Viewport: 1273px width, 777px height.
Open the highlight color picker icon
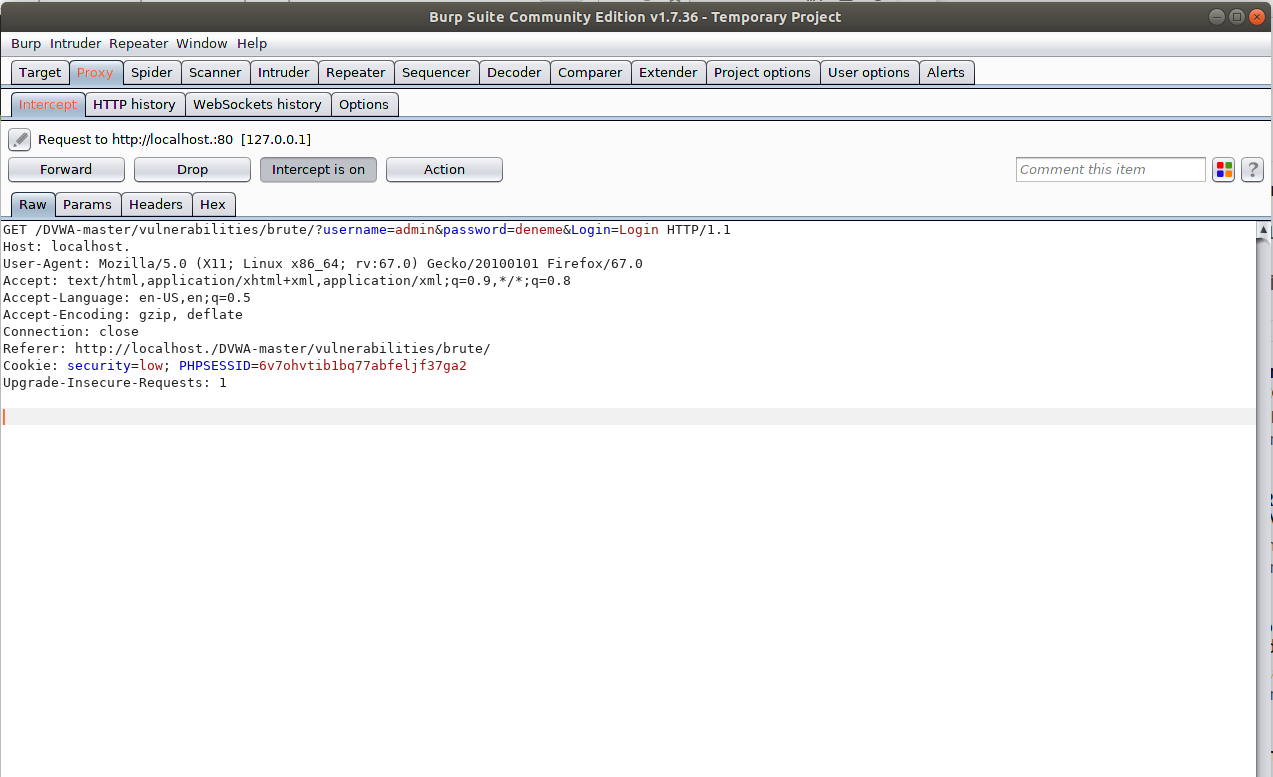pos(1224,170)
